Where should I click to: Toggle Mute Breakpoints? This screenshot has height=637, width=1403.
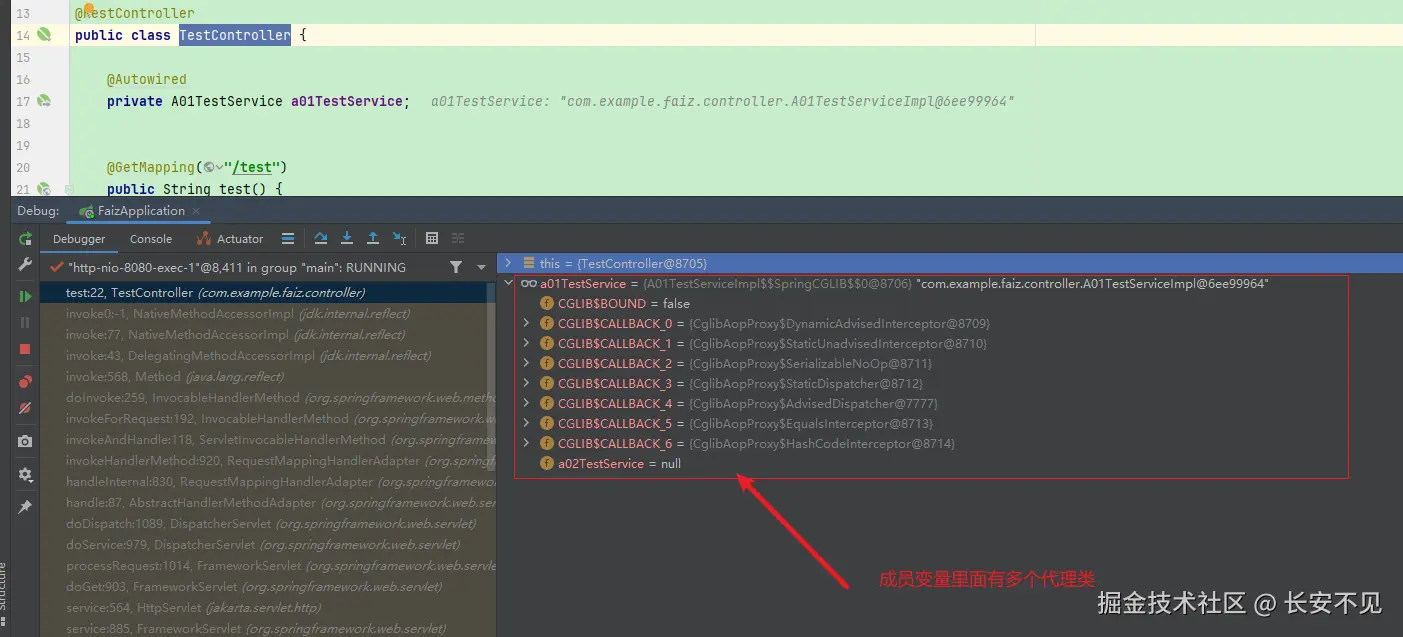click(x=25, y=408)
